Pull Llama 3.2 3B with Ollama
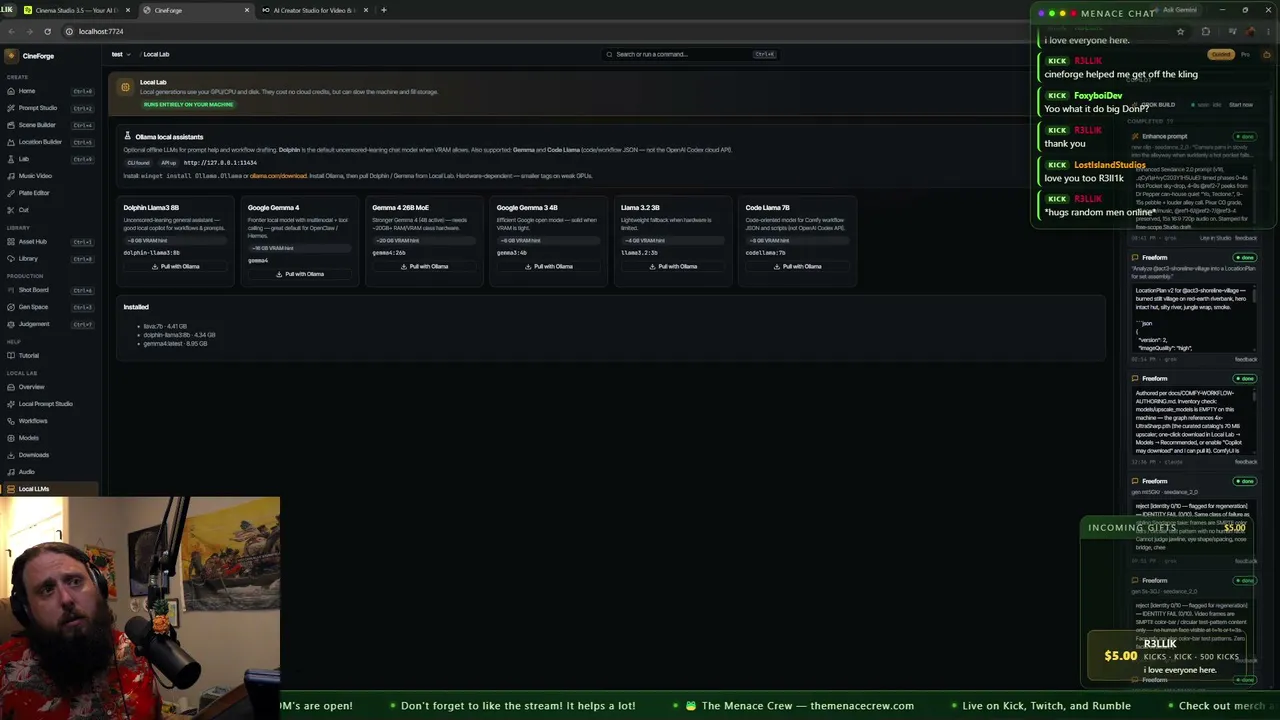 click(x=674, y=267)
